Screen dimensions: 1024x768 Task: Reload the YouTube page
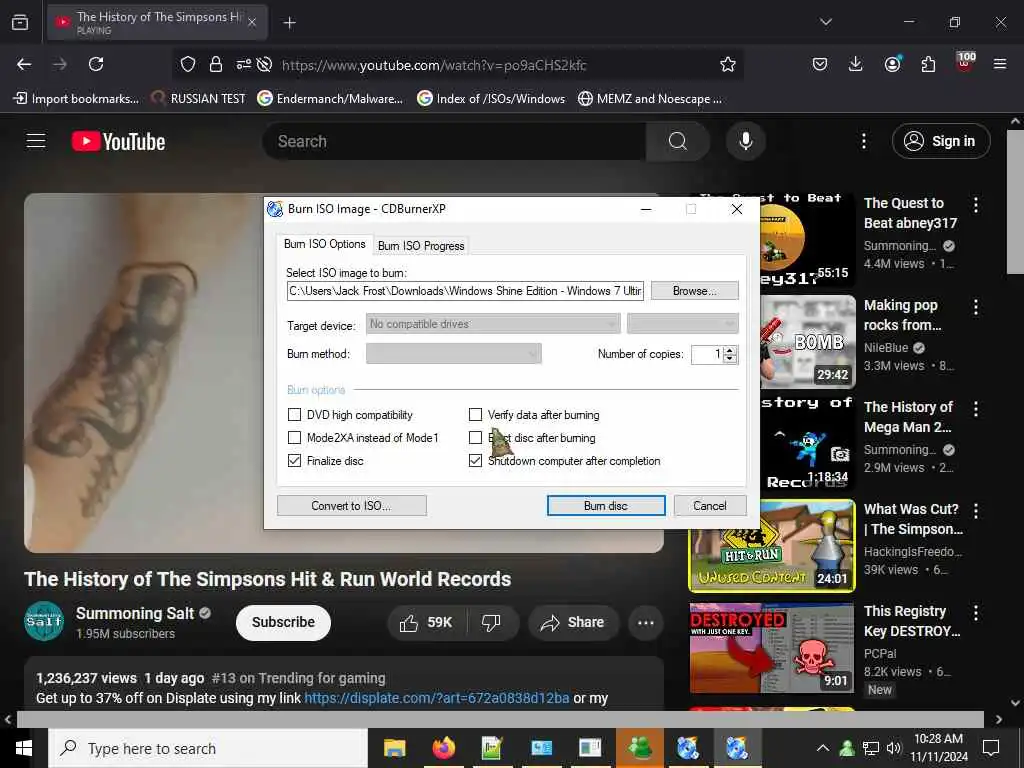(96, 64)
